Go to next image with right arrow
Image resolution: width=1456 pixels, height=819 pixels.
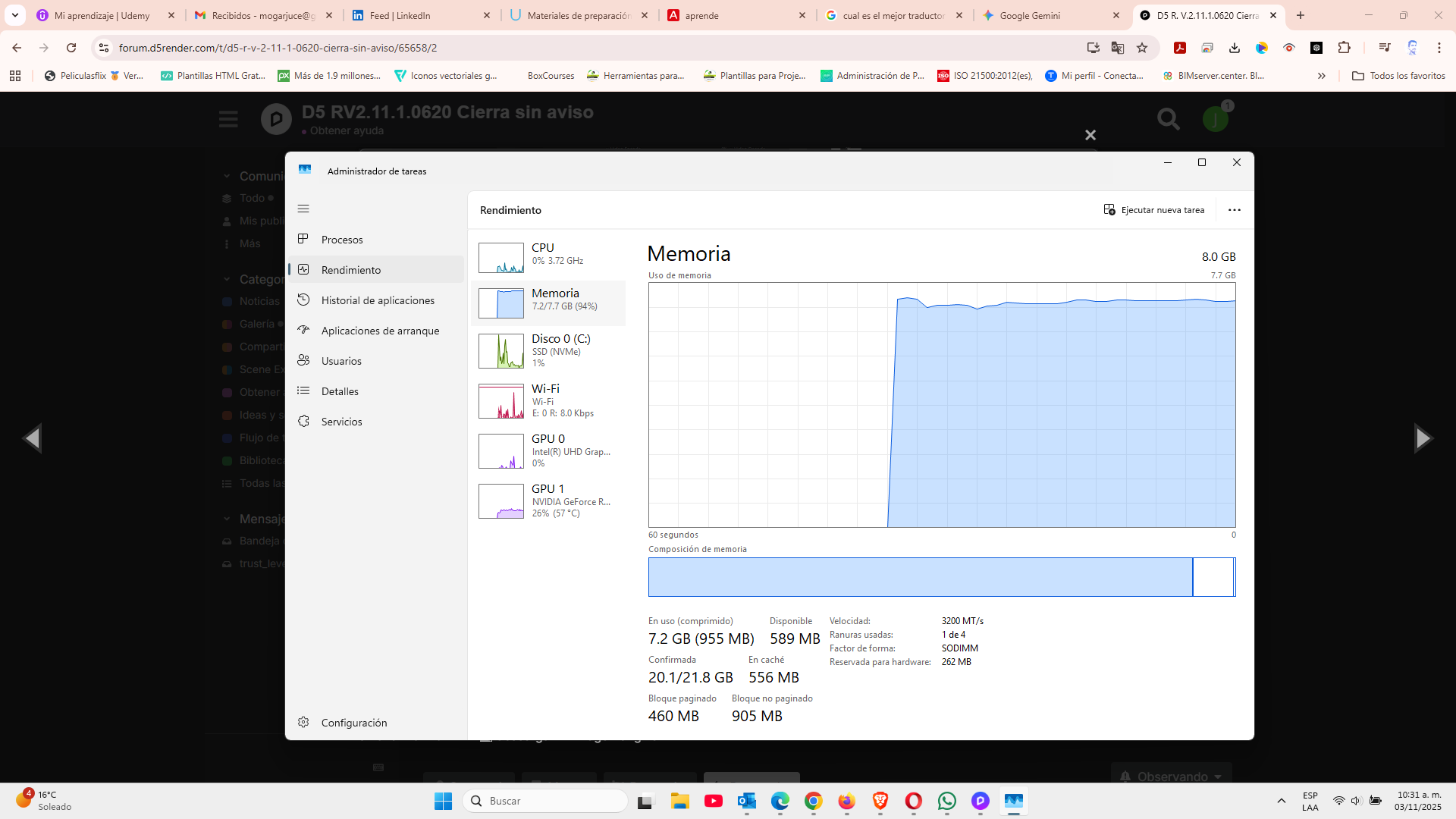[x=1423, y=438]
